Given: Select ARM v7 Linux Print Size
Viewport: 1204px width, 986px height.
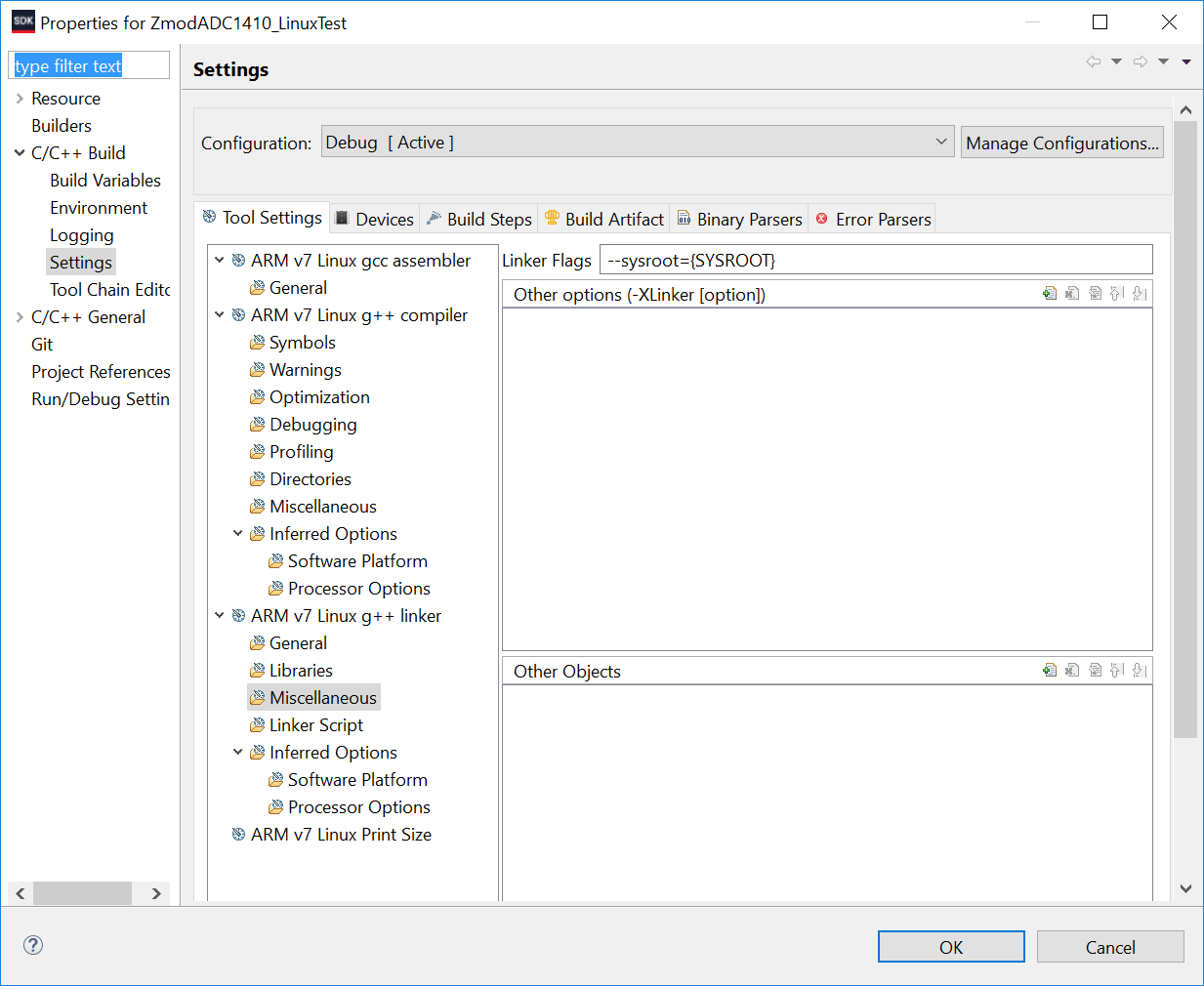Looking at the screenshot, I should click(341, 834).
